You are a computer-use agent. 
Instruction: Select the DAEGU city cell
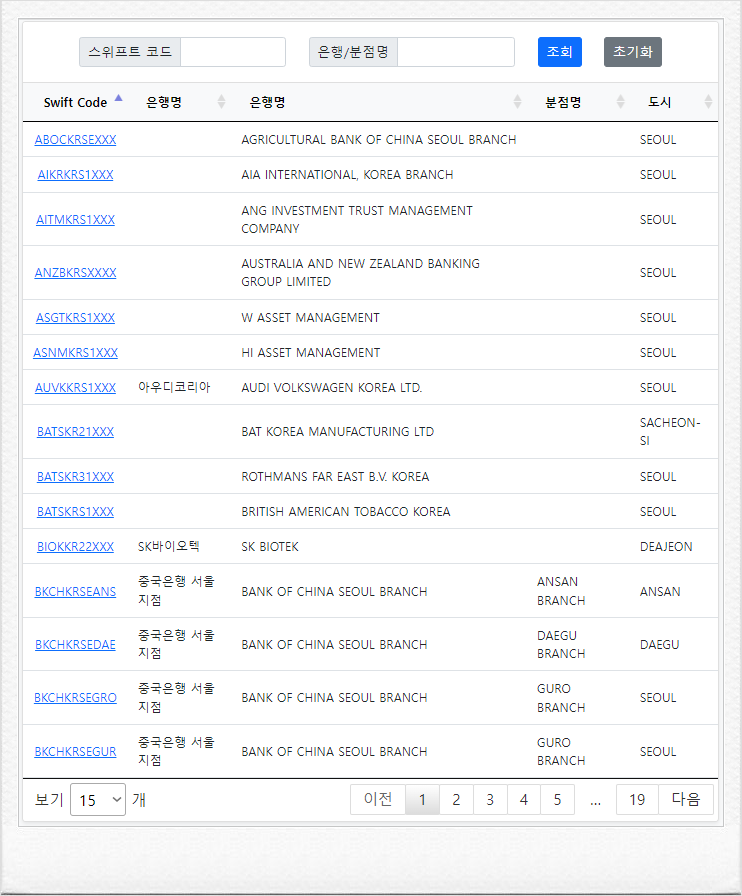(660, 645)
